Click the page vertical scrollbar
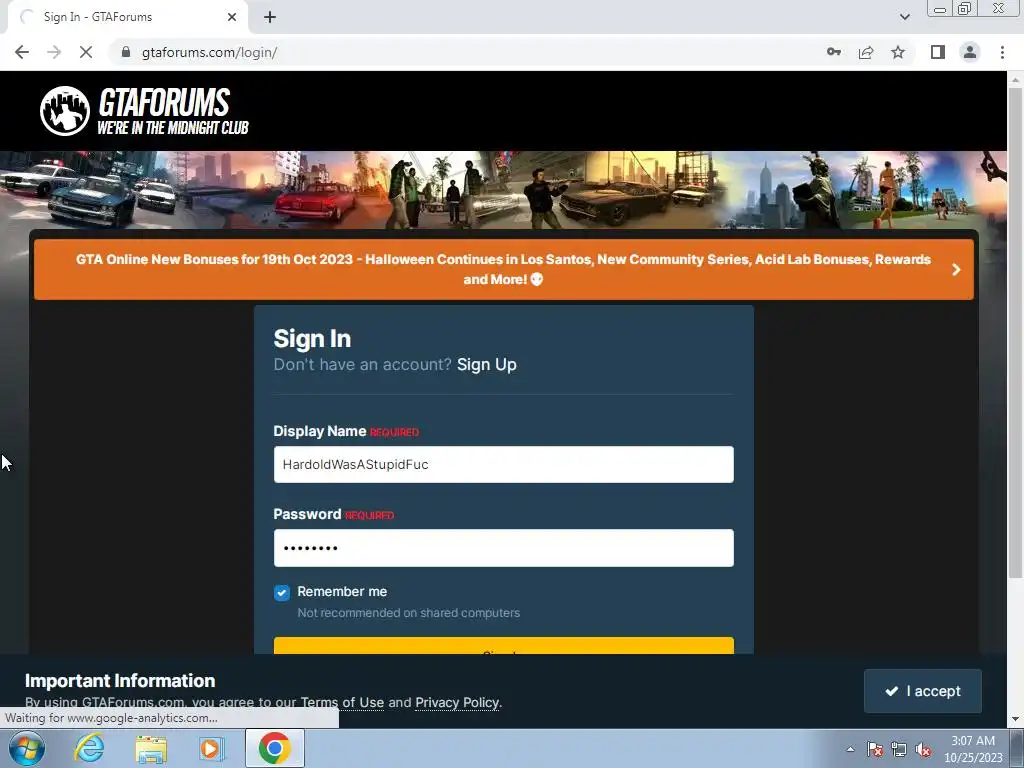Image resolution: width=1024 pixels, height=768 pixels. 1015,333
